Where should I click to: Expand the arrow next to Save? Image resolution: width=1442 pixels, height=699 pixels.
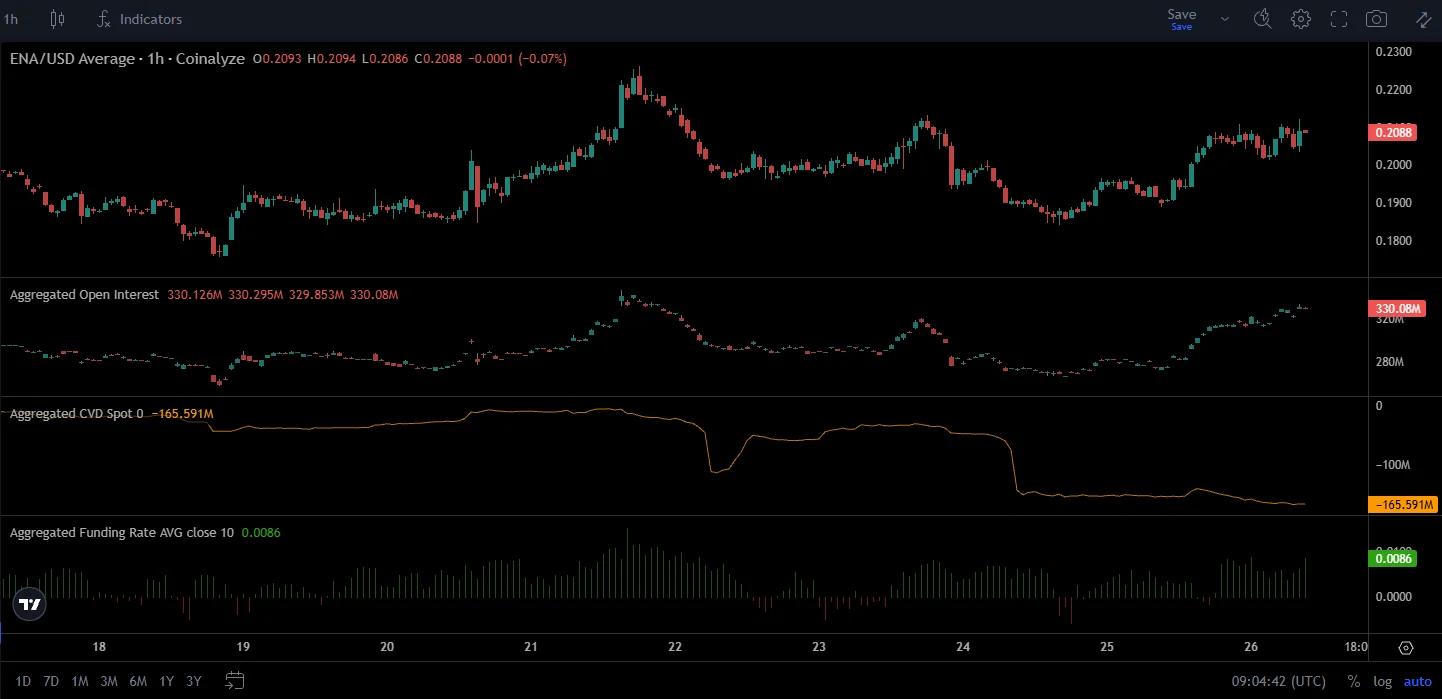[1225, 19]
